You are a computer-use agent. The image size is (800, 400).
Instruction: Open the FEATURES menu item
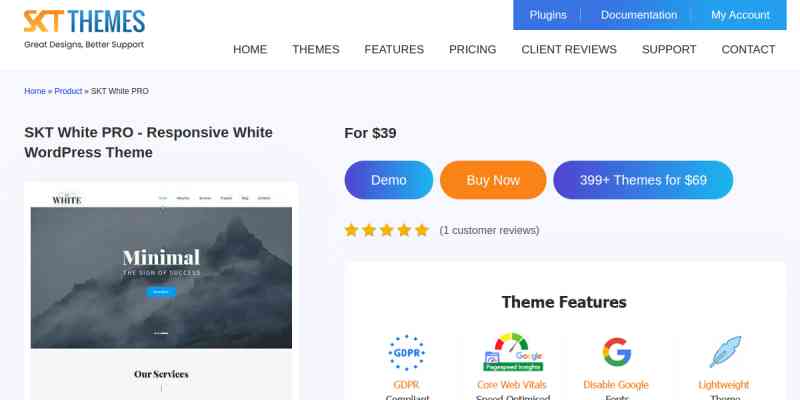point(394,49)
